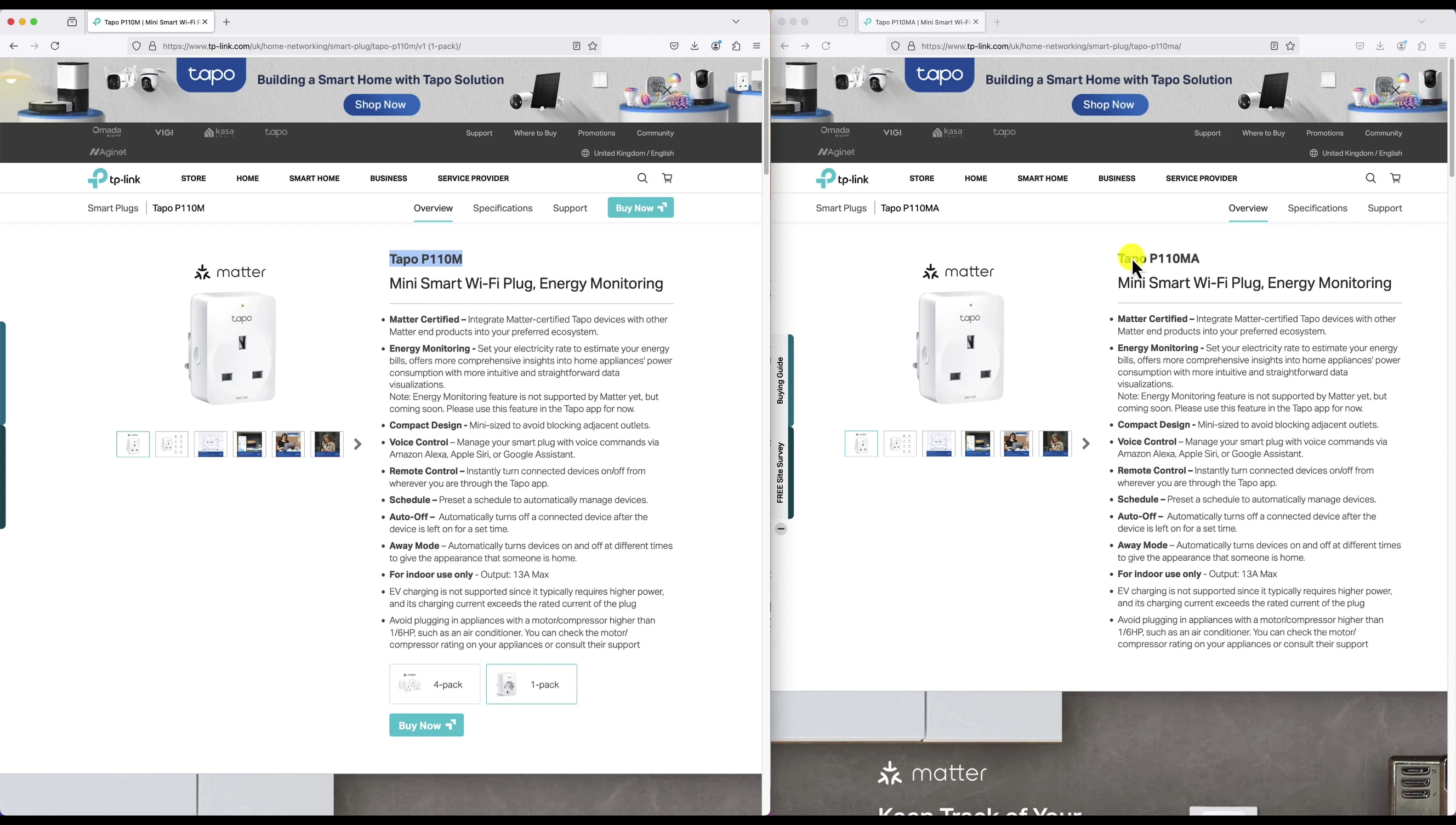Toggle reader view in right window address bar
This screenshot has height=825, width=1456.
pyautogui.click(x=1274, y=46)
